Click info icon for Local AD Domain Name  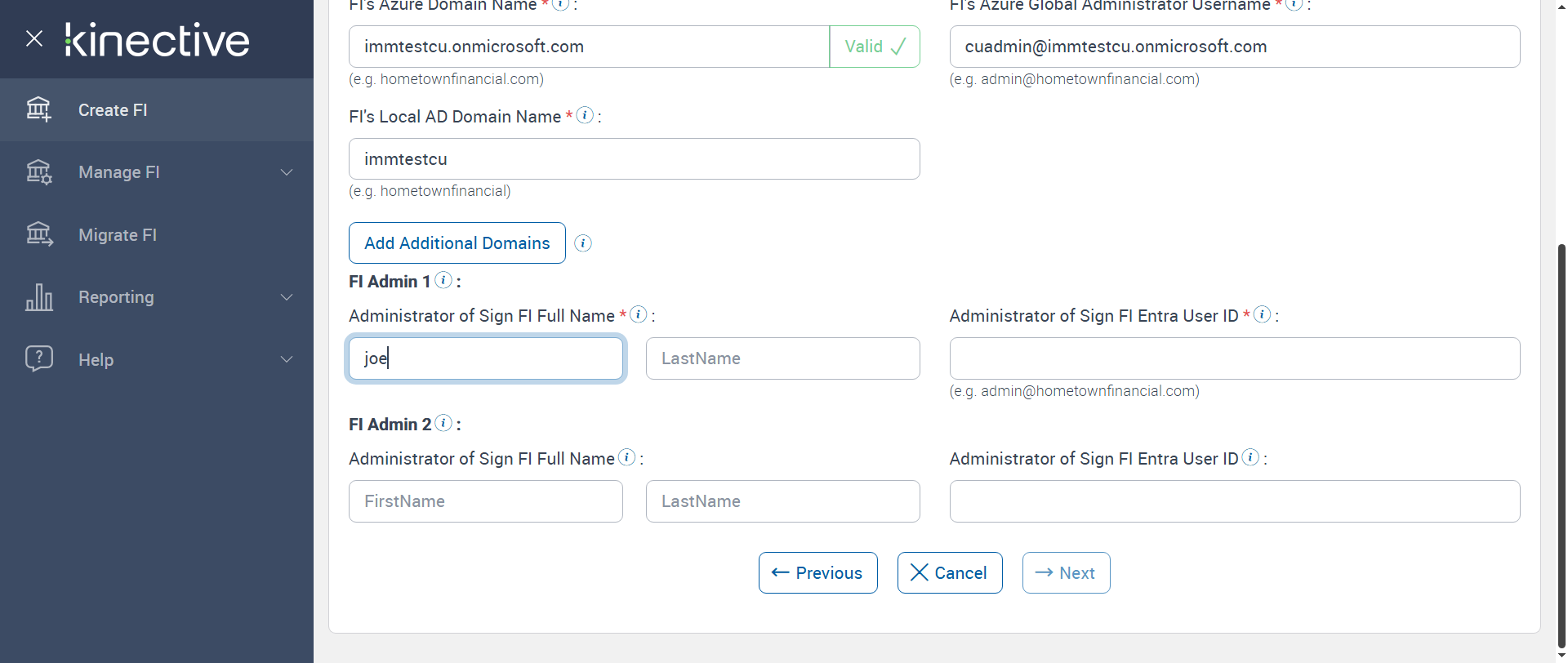point(585,115)
